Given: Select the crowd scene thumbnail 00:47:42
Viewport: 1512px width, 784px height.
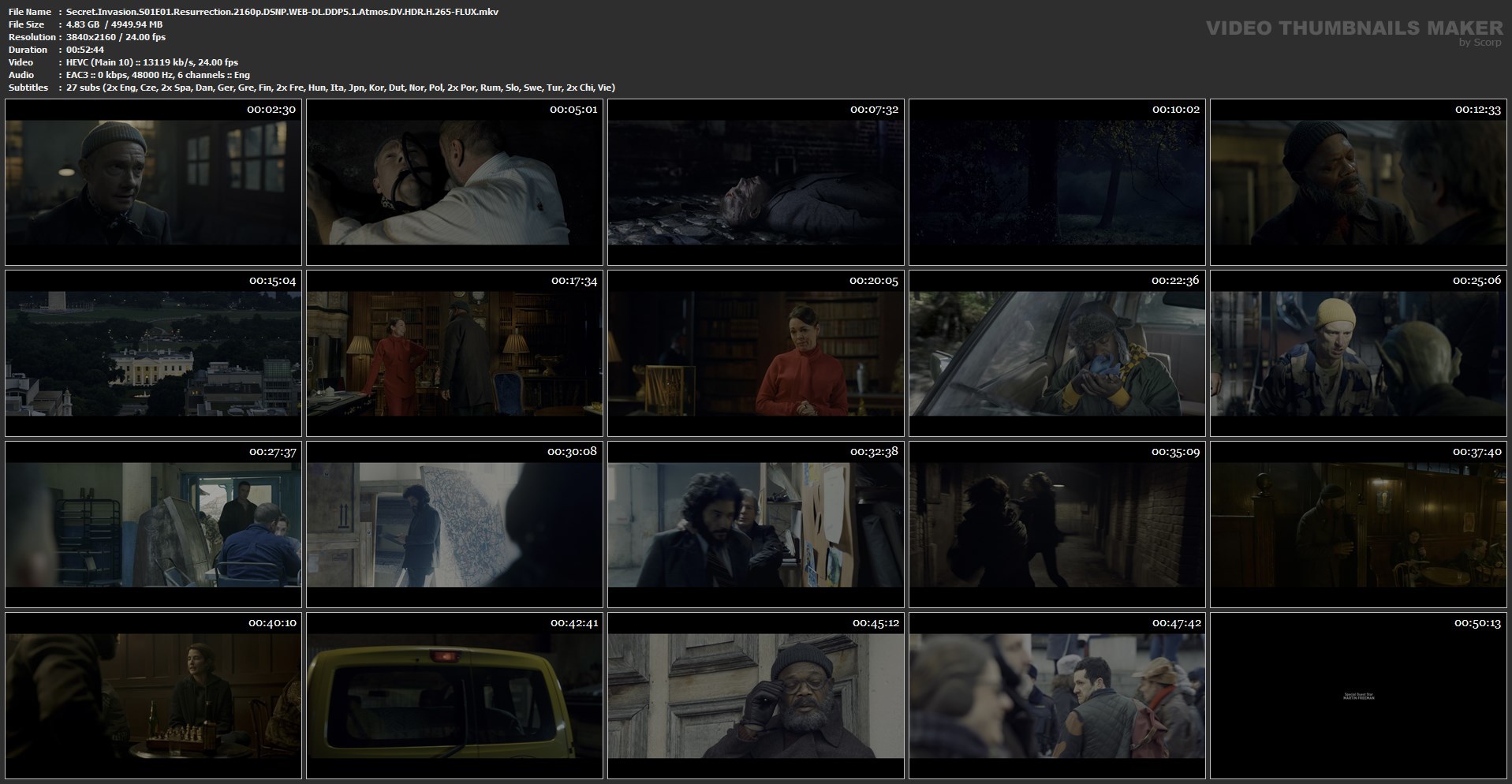Looking at the screenshot, I should [x=1057, y=696].
